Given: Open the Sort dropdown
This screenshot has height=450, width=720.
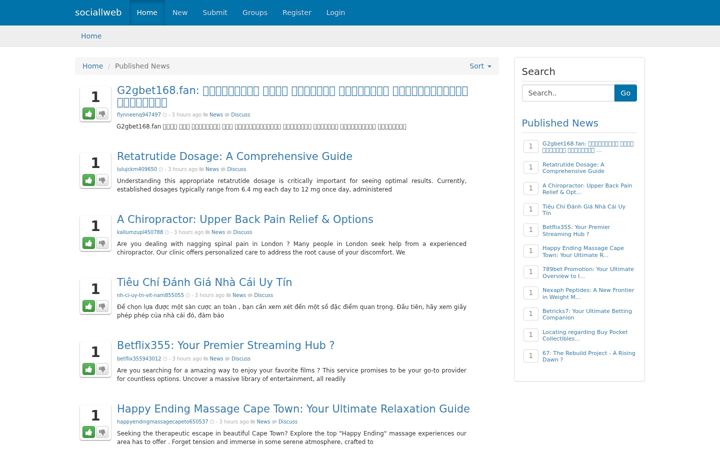Looking at the screenshot, I should click(480, 66).
